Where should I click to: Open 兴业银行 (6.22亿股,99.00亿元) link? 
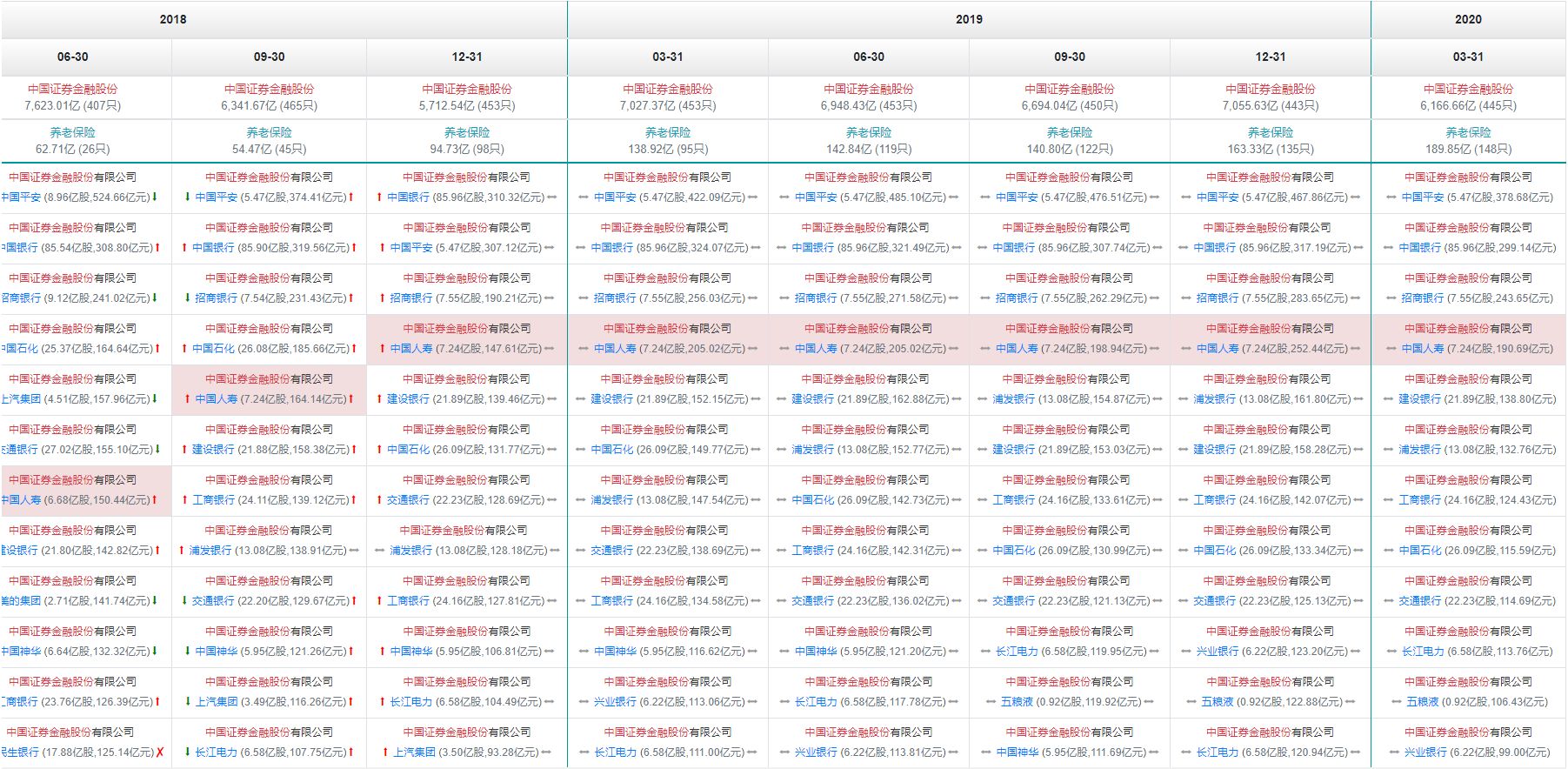[x=1425, y=752]
